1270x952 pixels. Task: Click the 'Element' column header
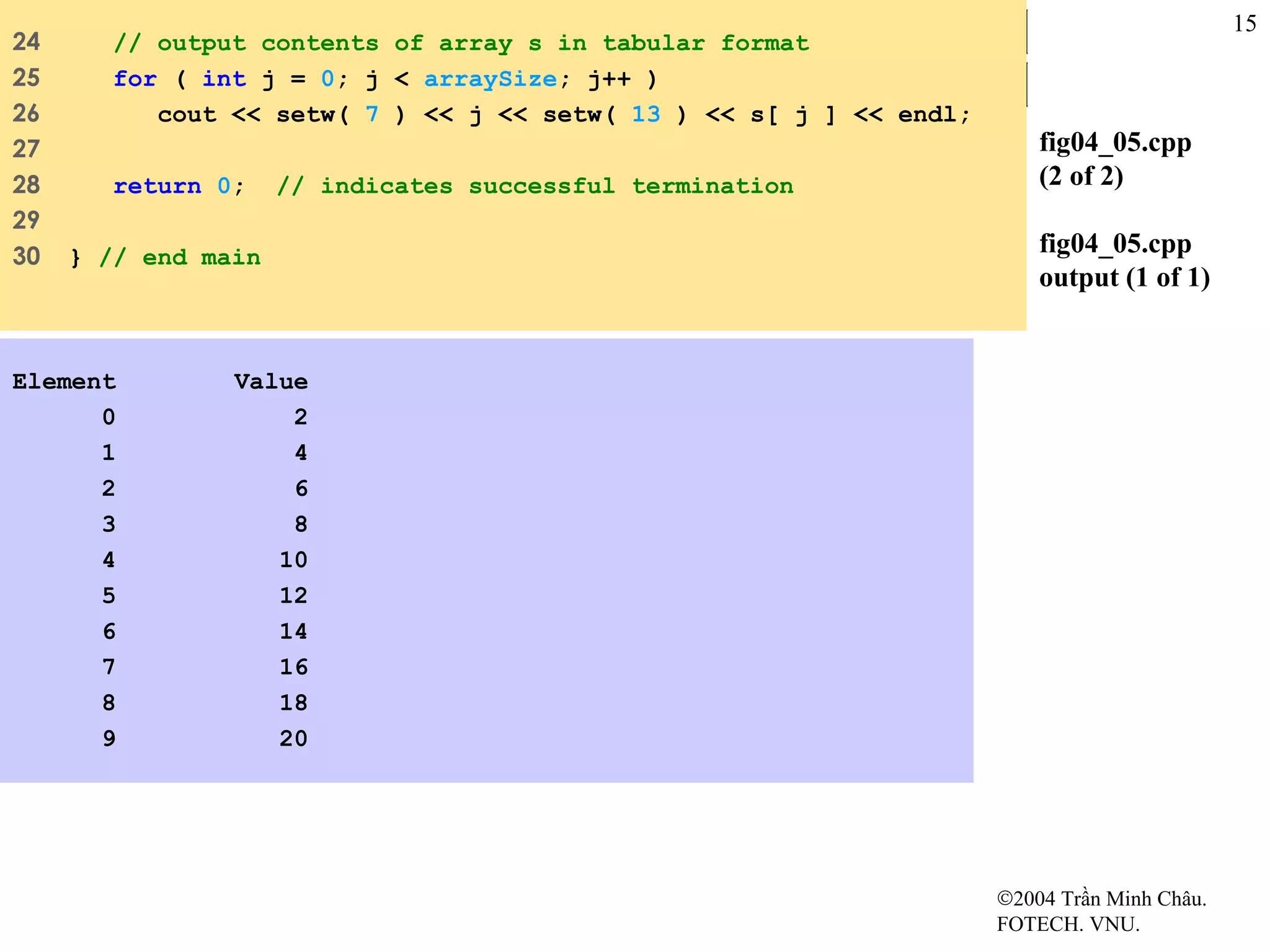[x=64, y=381]
